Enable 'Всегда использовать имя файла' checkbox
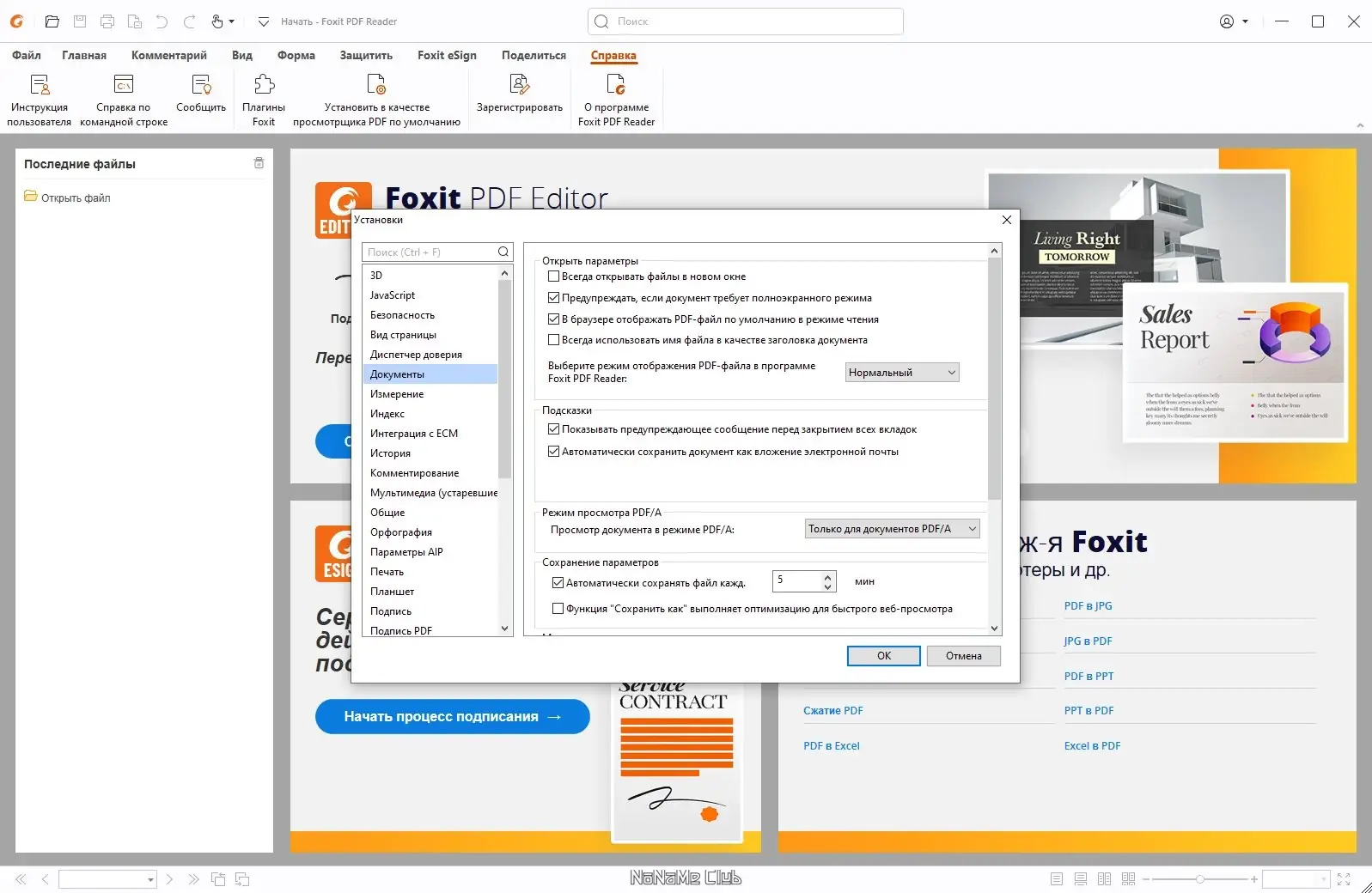This screenshot has width=1372, height=893. click(553, 340)
